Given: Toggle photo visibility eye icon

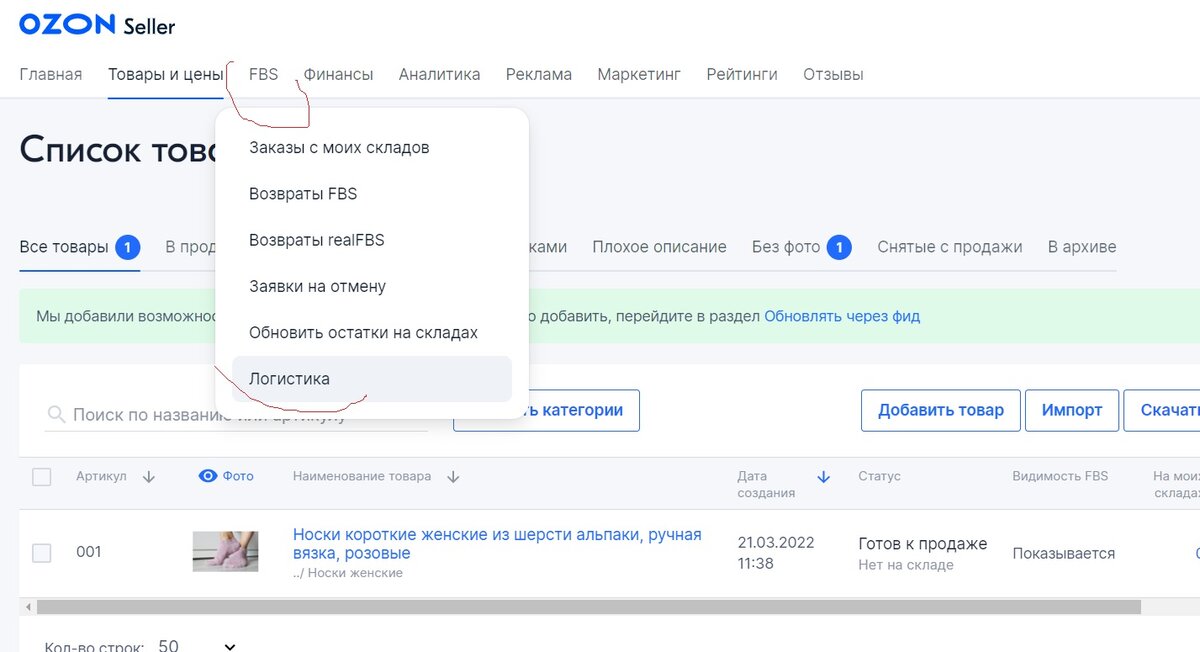Looking at the screenshot, I should [208, 476].
